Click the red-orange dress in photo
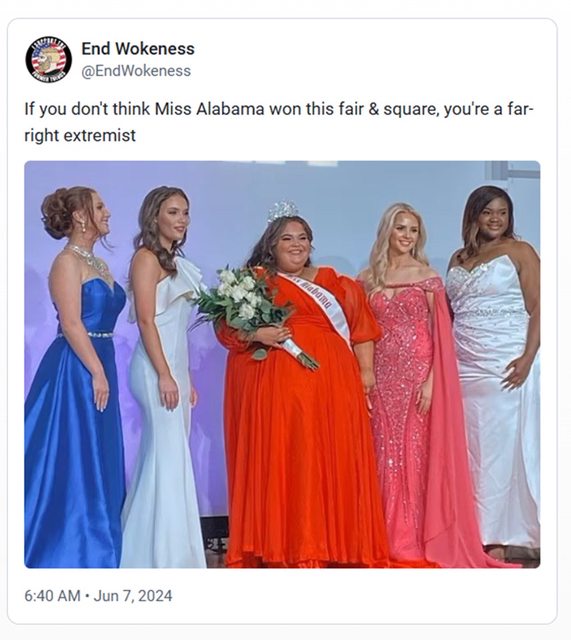 (304, 420)
